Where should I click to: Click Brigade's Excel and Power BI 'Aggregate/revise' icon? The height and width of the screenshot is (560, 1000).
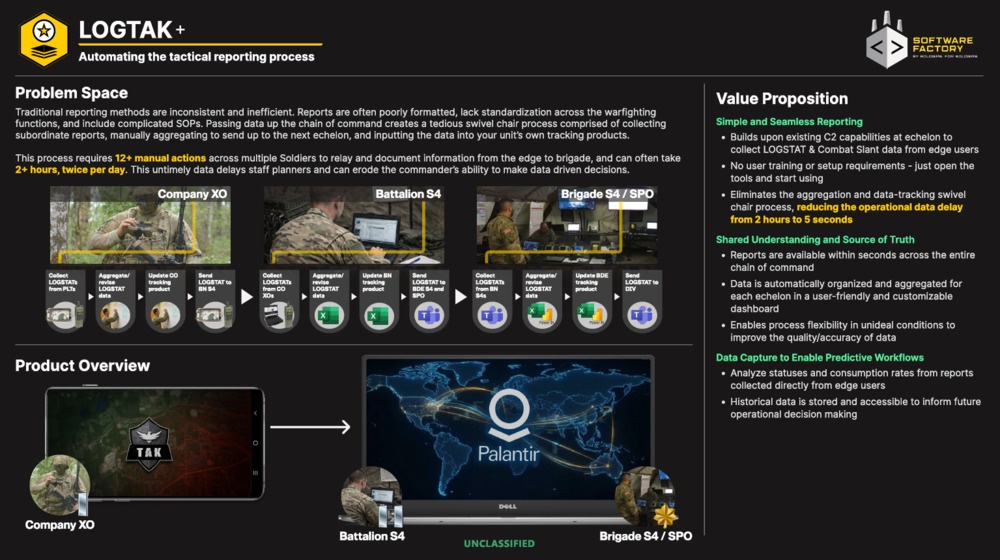tap(541, 314)
